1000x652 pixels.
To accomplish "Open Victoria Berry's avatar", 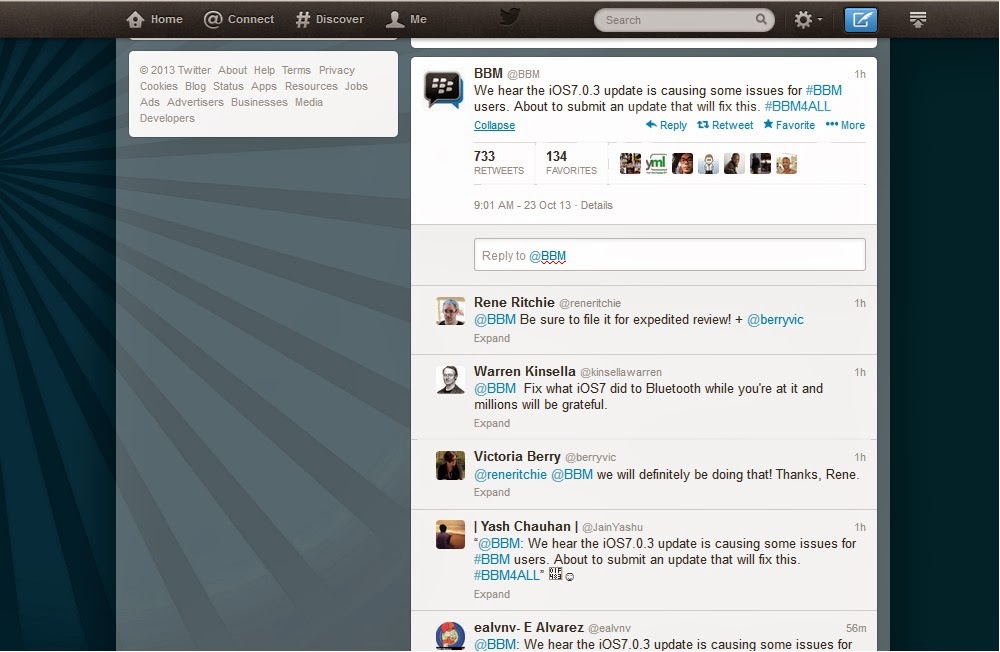I will (x=450, y=465).
